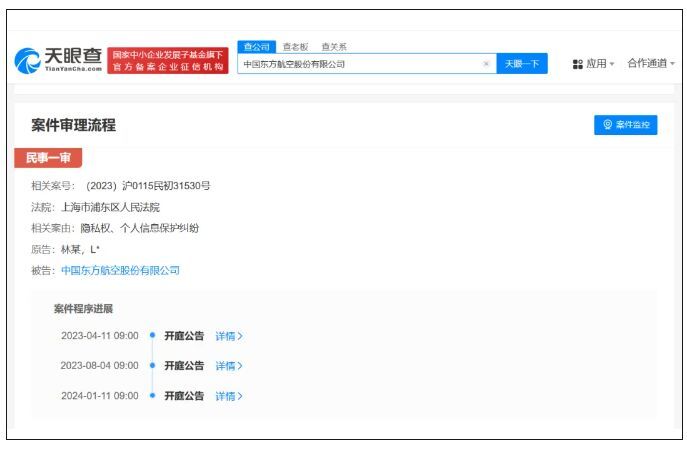
Task: Open 详情 for the 2024-01-11 hearing
Action: (x=229, y=396)
